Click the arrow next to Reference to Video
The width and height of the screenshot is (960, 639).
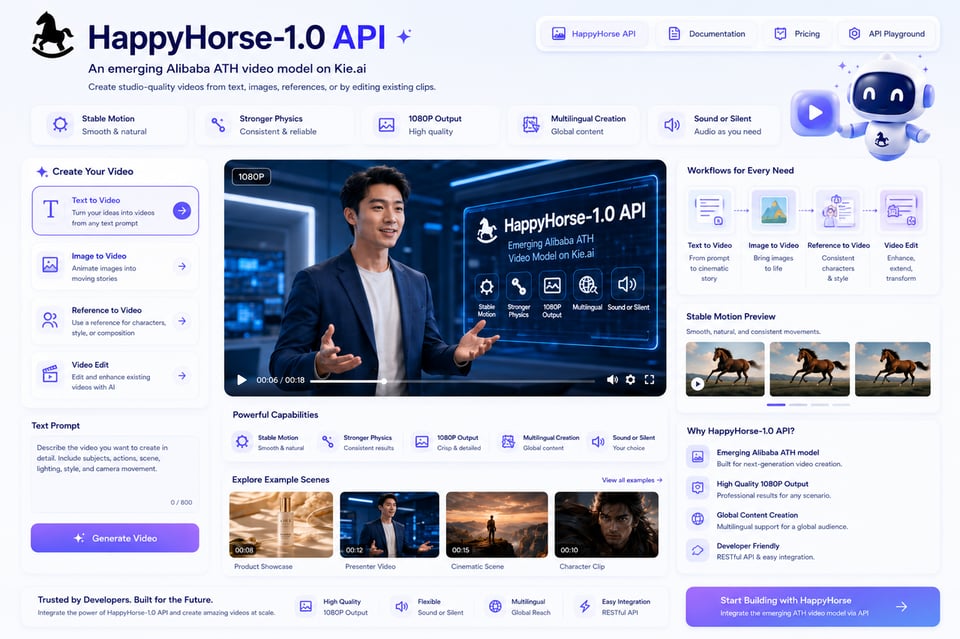pyautogui.click(x=182, y=321)
